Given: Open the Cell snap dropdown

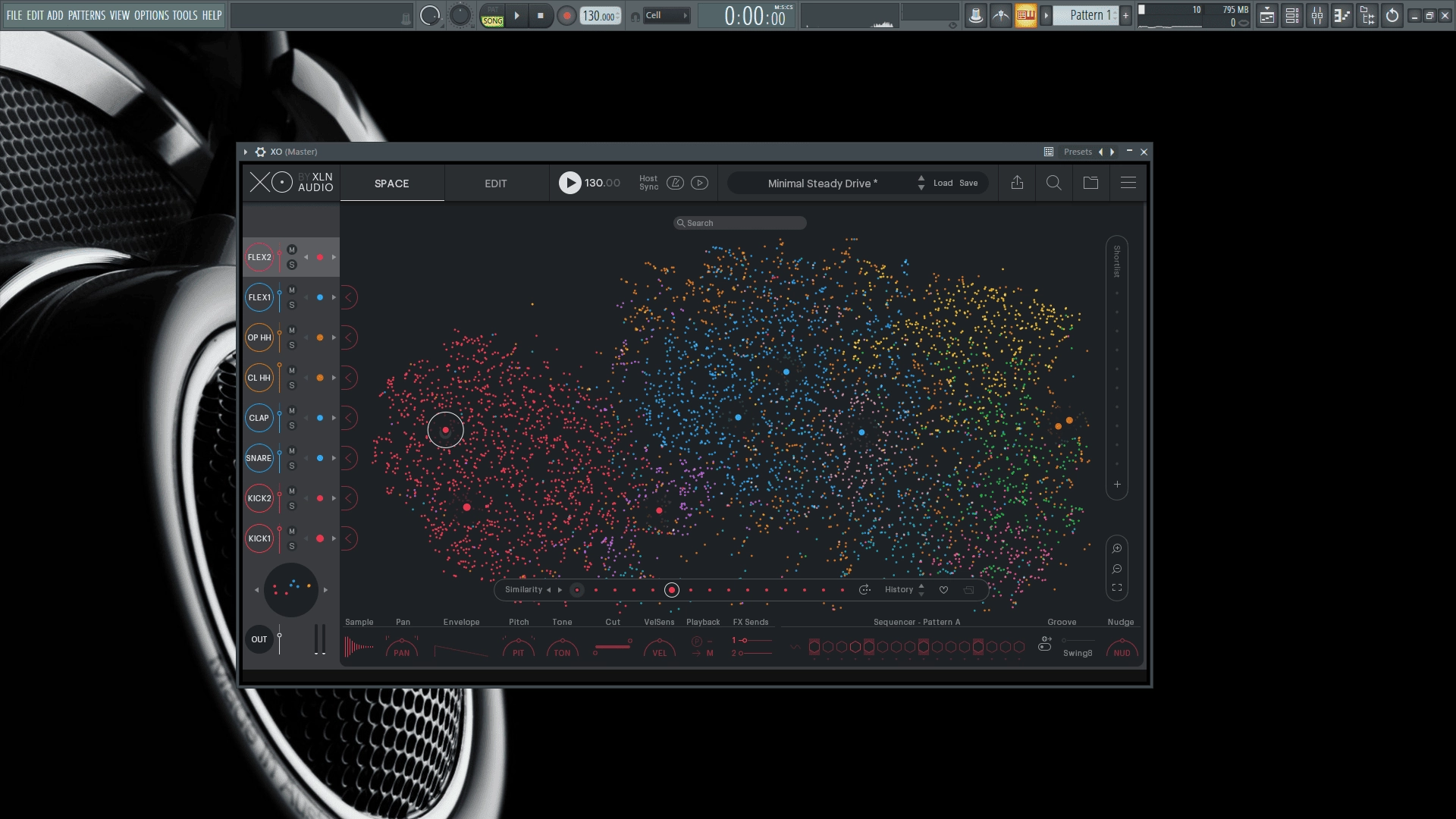Looking at the screenshot, I should coord(667,15).
